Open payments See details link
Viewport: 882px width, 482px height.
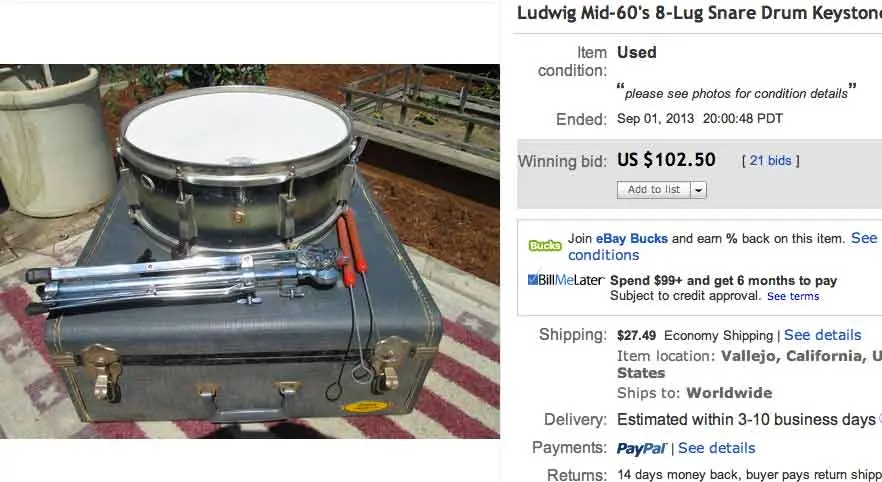716,448
